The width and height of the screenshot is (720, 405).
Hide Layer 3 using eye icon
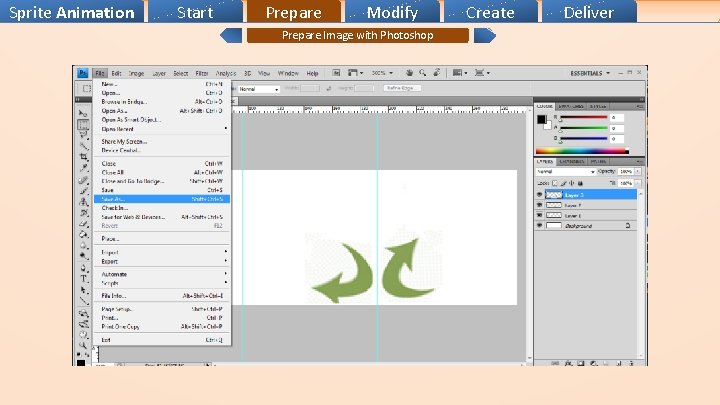tap(540, 195)
